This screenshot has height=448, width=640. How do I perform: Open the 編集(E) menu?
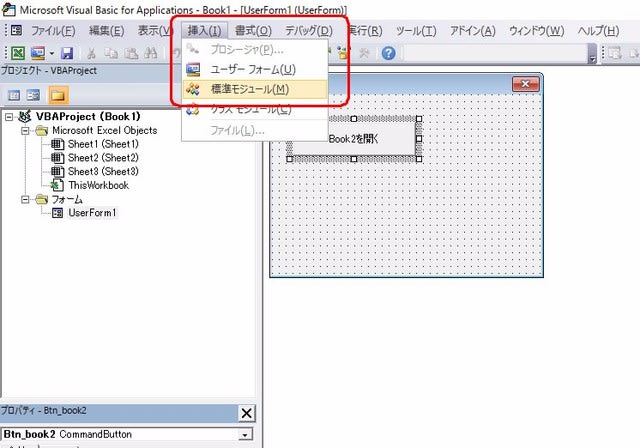[107, 31]
